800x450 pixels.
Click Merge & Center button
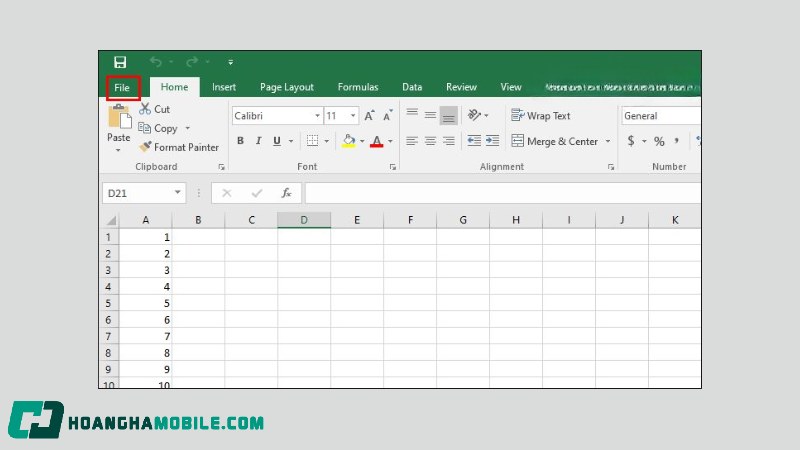[x=555, y=141]
